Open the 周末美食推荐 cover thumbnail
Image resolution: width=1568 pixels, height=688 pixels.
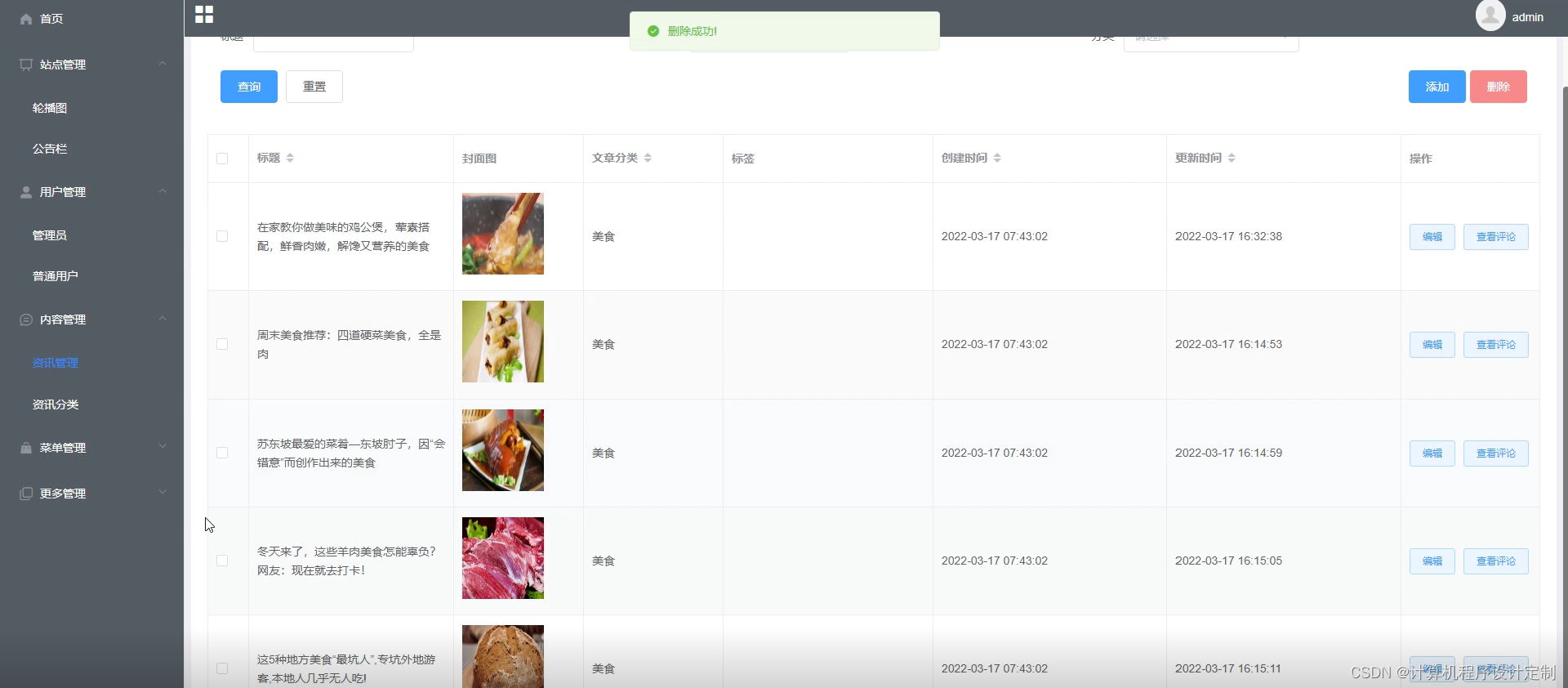[503, 342]
